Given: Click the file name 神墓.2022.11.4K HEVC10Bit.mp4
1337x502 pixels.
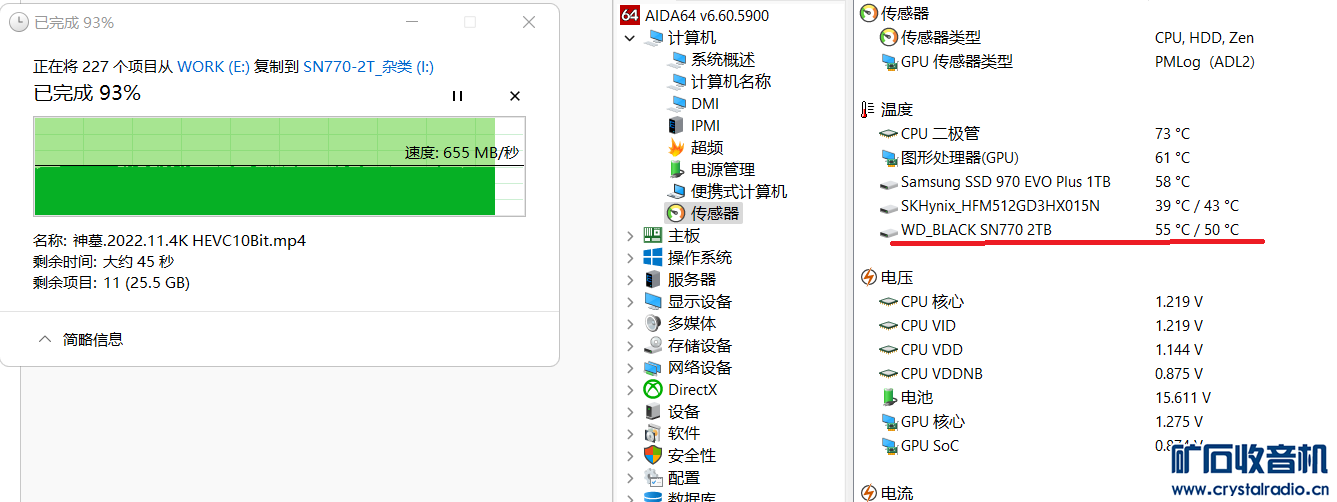Looking at the screenshot, I should [x=189, y=241].
